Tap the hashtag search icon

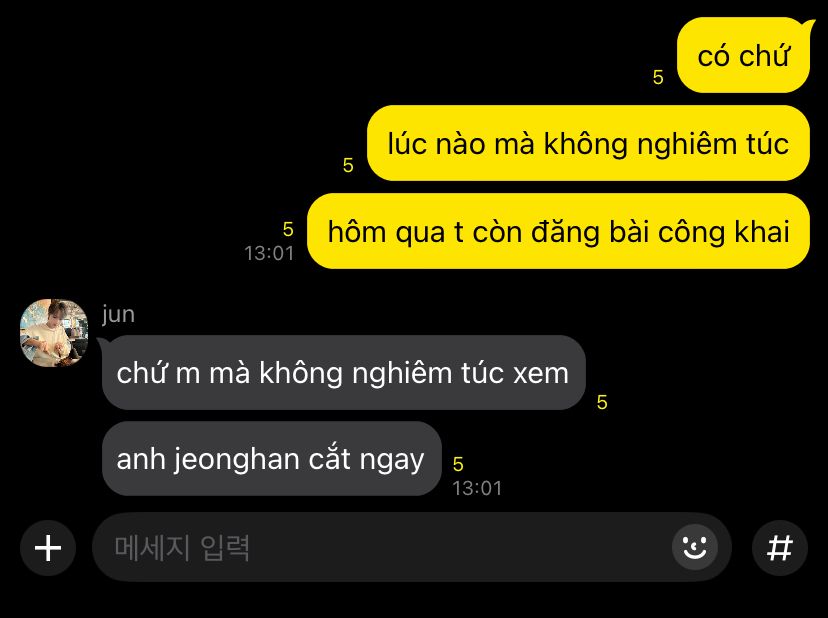(779, 548)
